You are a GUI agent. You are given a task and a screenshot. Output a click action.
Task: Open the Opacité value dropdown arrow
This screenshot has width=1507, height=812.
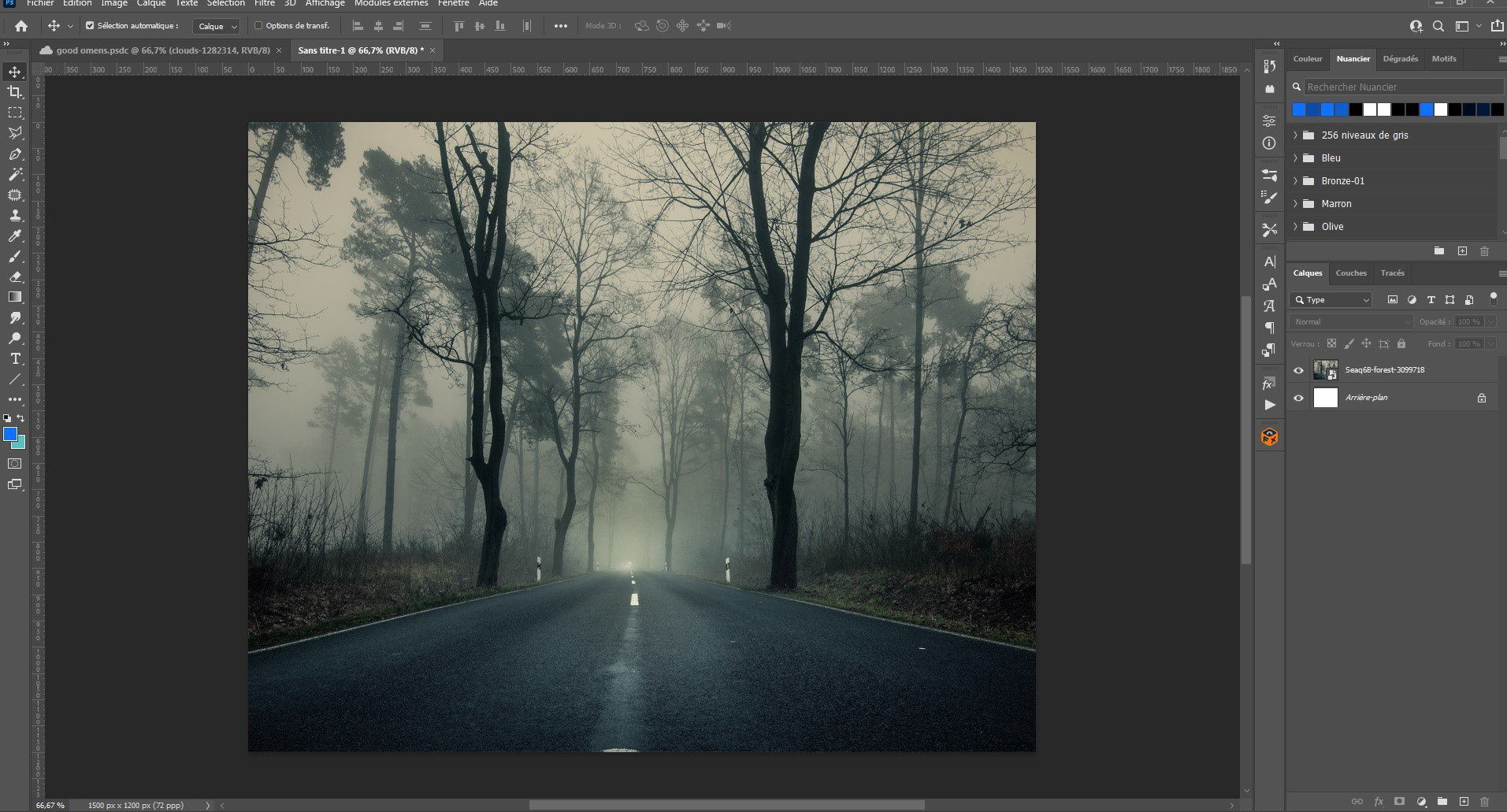click(x=1490, y=321)
